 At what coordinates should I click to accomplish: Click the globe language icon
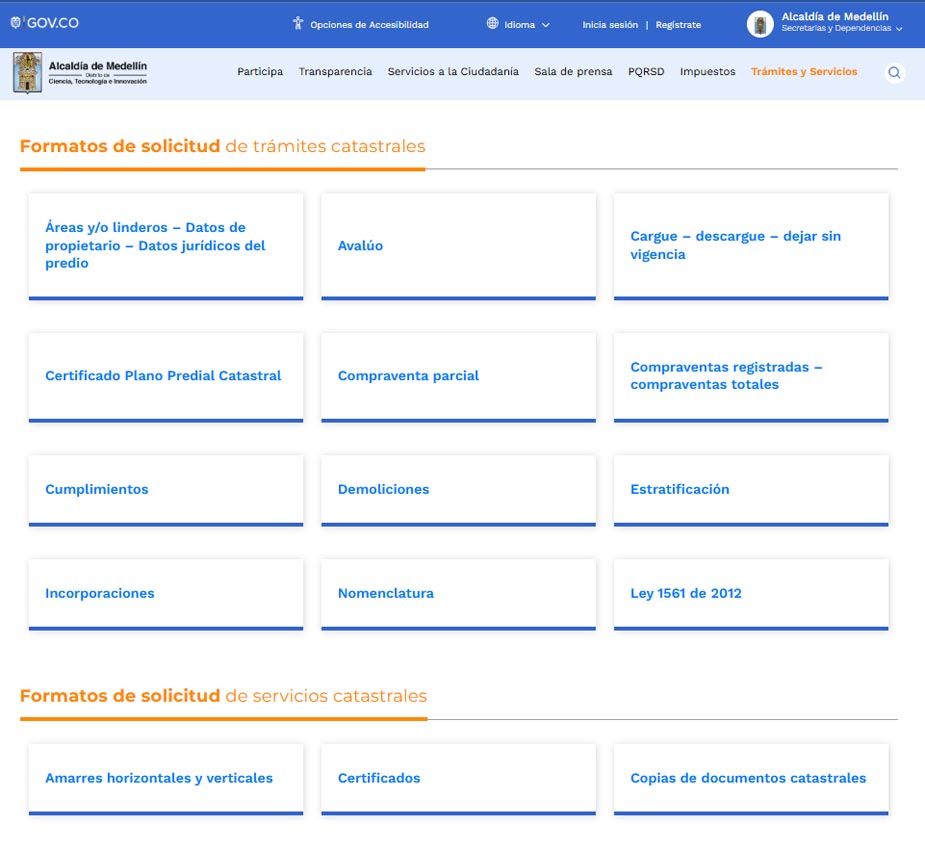[492, 24]
